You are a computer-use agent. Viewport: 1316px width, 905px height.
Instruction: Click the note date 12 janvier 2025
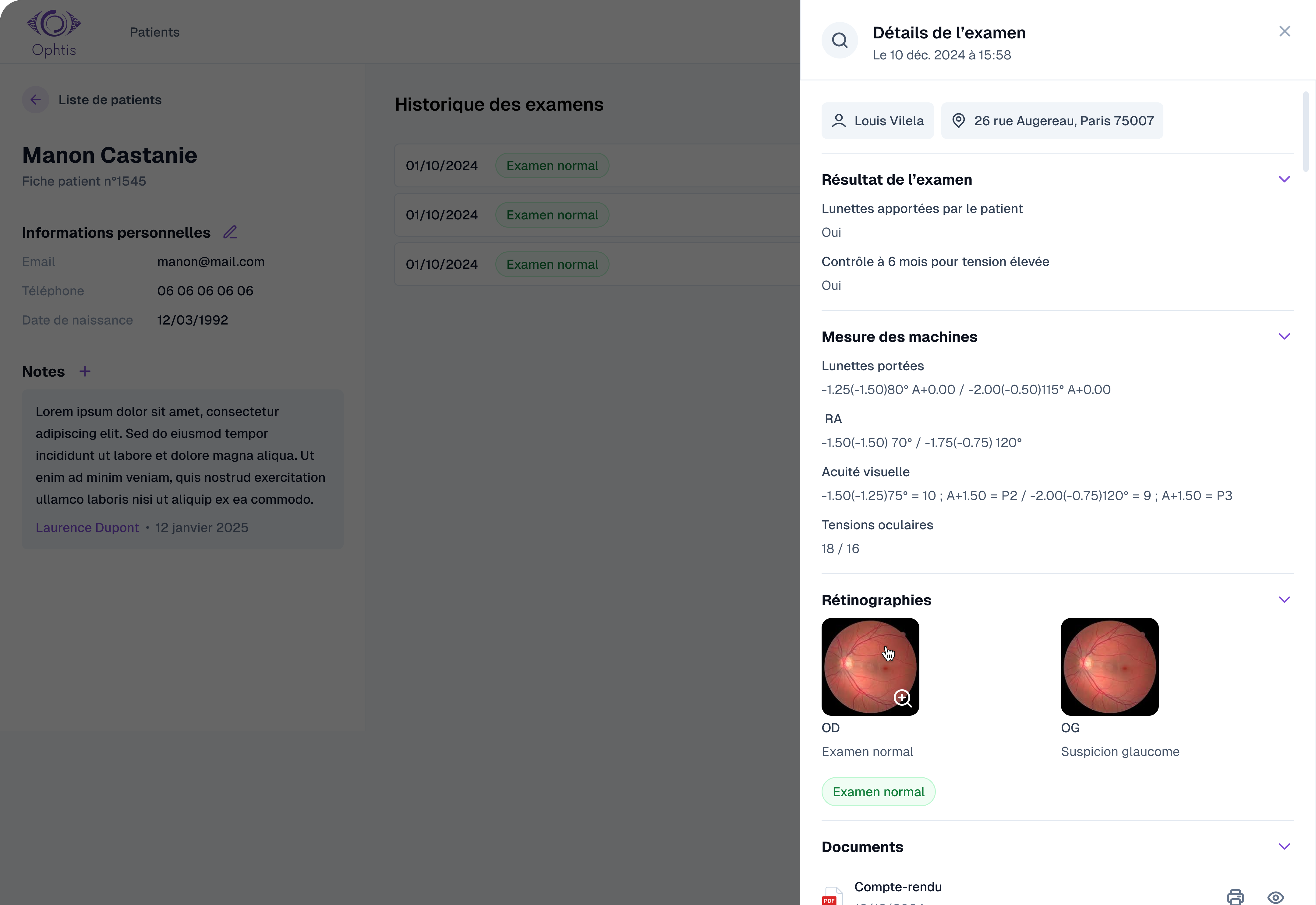coord(202,527)
